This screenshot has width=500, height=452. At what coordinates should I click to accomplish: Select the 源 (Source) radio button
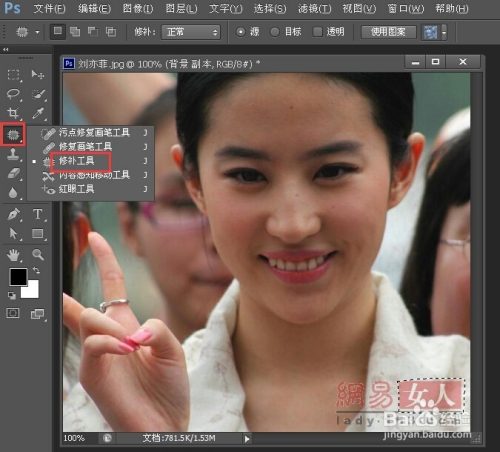[x=240, y=32]
